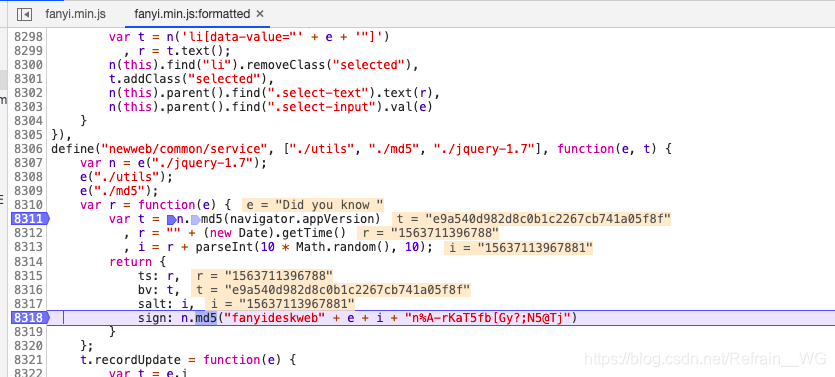Close the fanyi.min.js:formatted tab
The height and width of the screenshot is (377, 835).
pyautogui.click(x=260, y=14)
